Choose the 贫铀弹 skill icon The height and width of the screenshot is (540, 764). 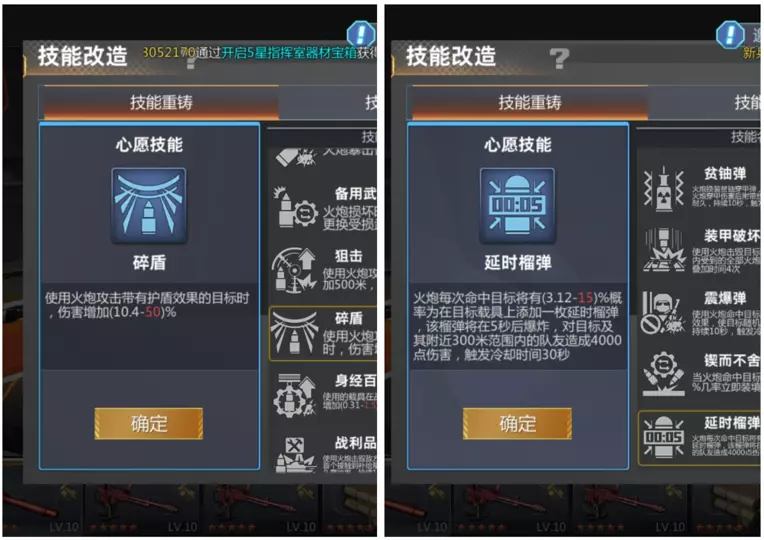click(664, 189)
